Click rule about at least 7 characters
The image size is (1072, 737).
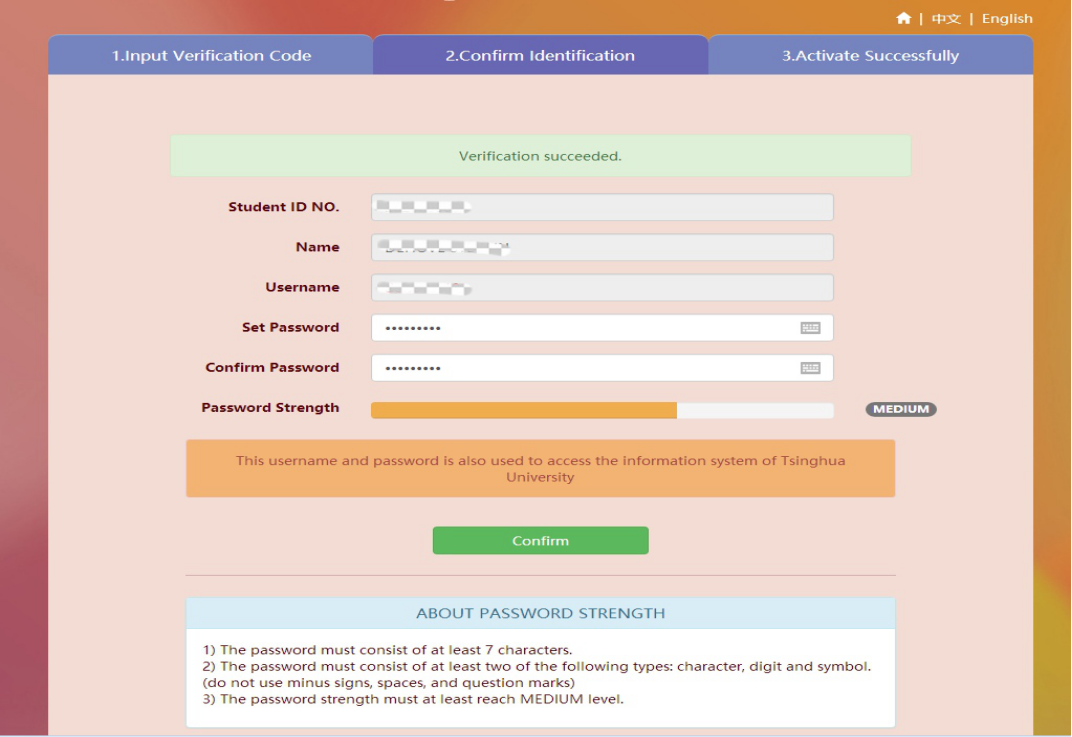tap(387, 649)
